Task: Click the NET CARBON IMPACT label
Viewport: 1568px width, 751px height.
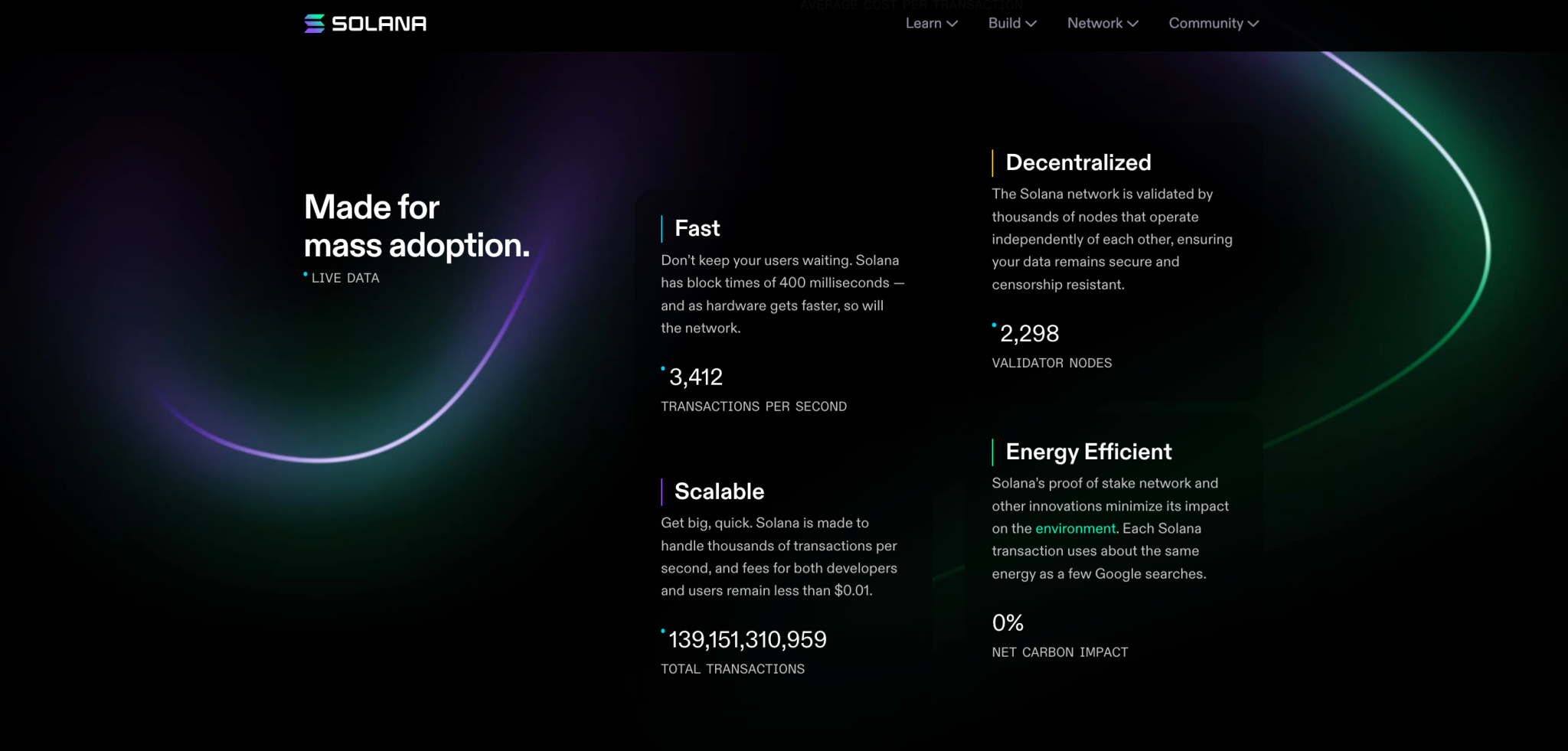Action: pyautogui.click(x=1060, y=652)
